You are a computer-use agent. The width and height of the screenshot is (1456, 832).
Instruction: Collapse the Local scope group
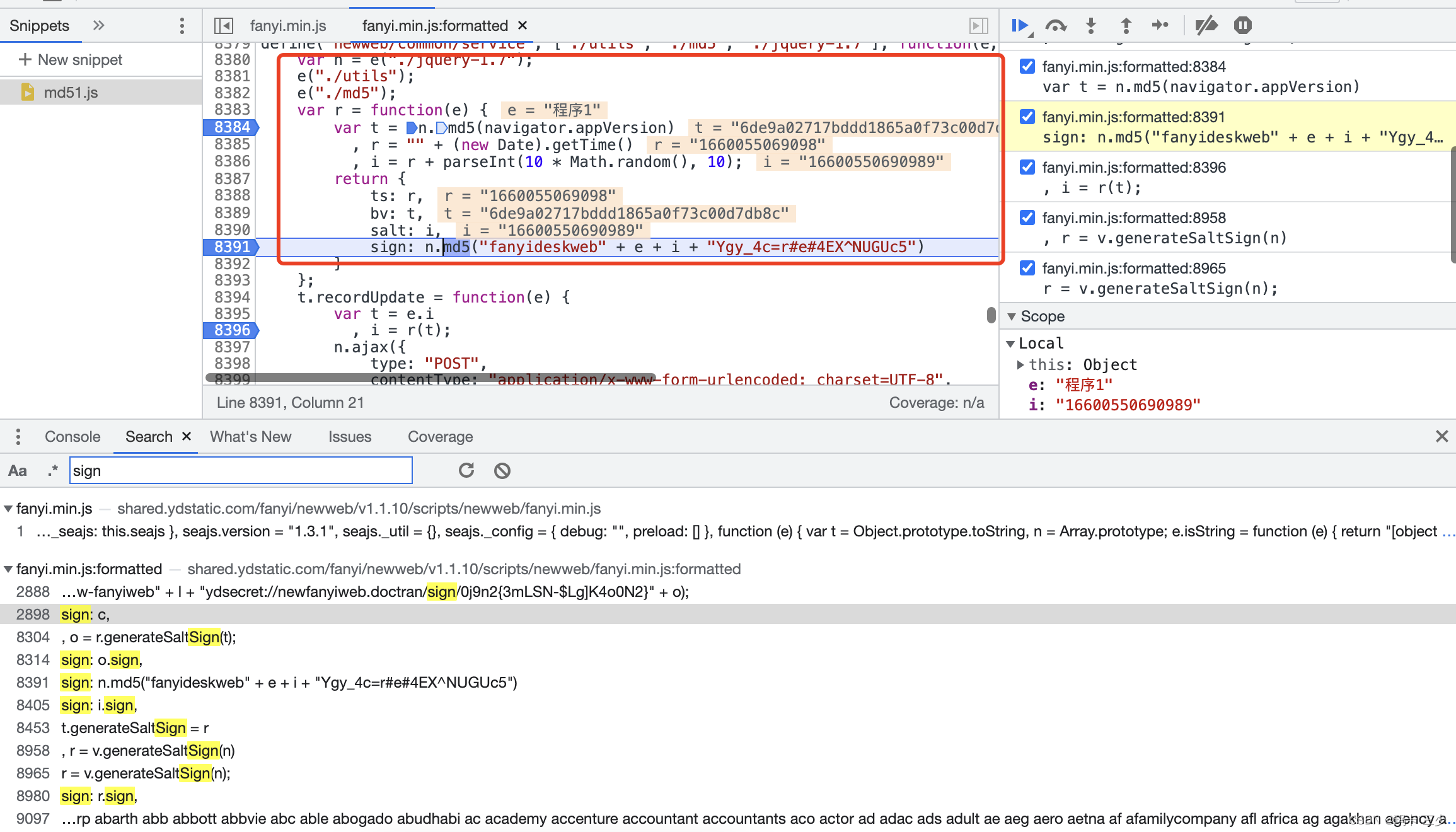coord(1011,344)
